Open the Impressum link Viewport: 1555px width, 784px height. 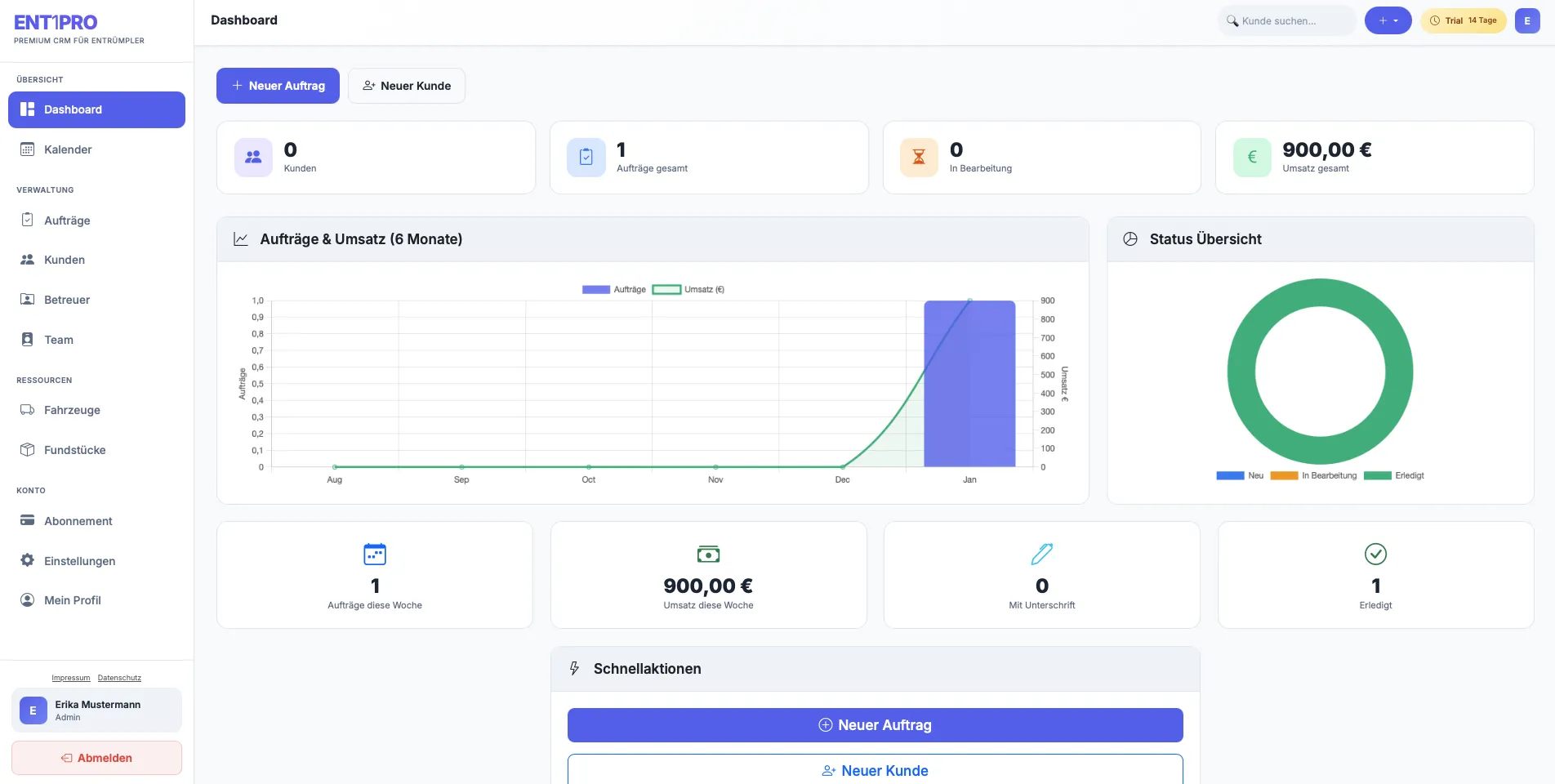coord(70,677)
